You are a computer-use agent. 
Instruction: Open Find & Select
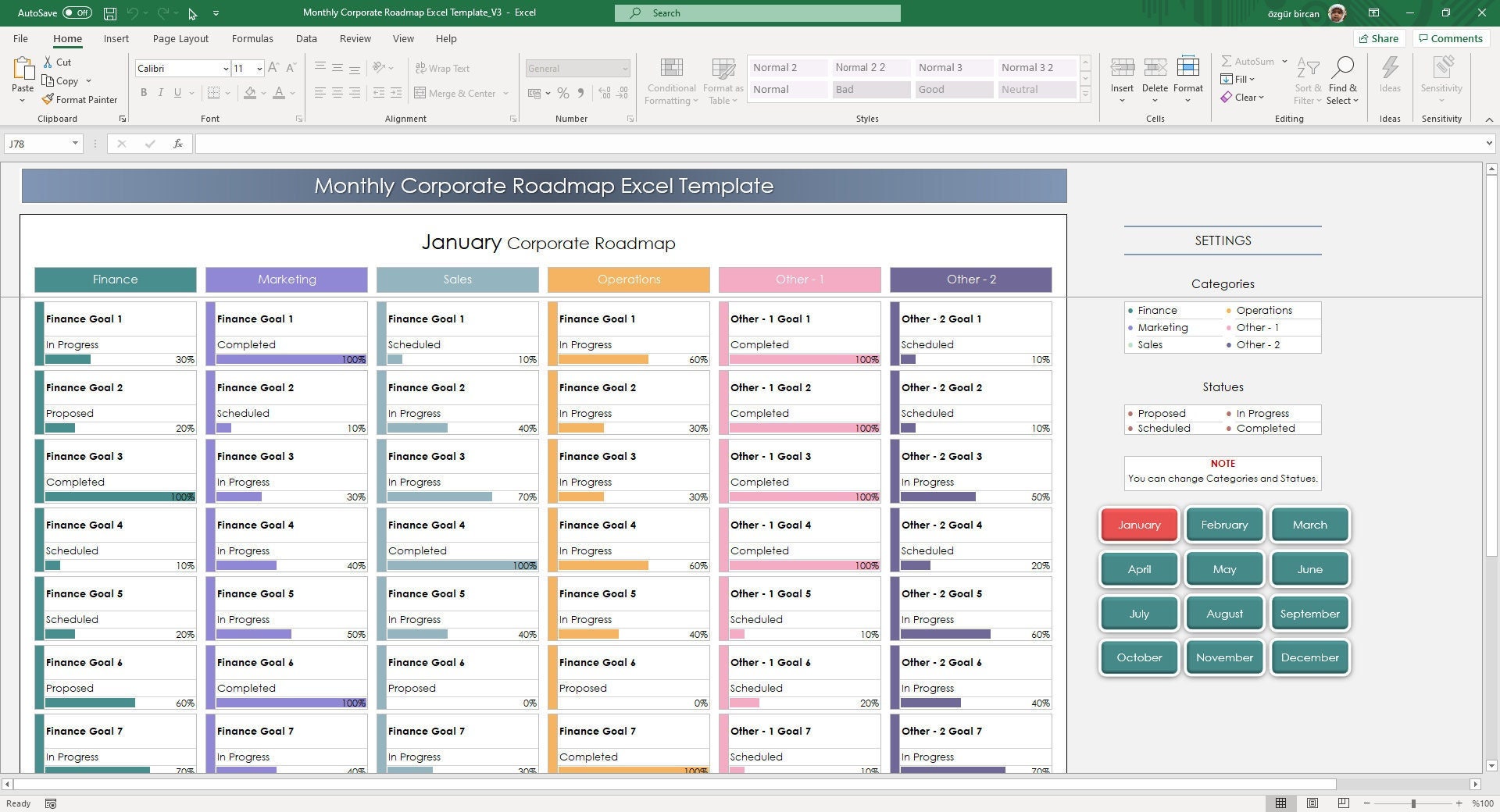click(1343, 80)
